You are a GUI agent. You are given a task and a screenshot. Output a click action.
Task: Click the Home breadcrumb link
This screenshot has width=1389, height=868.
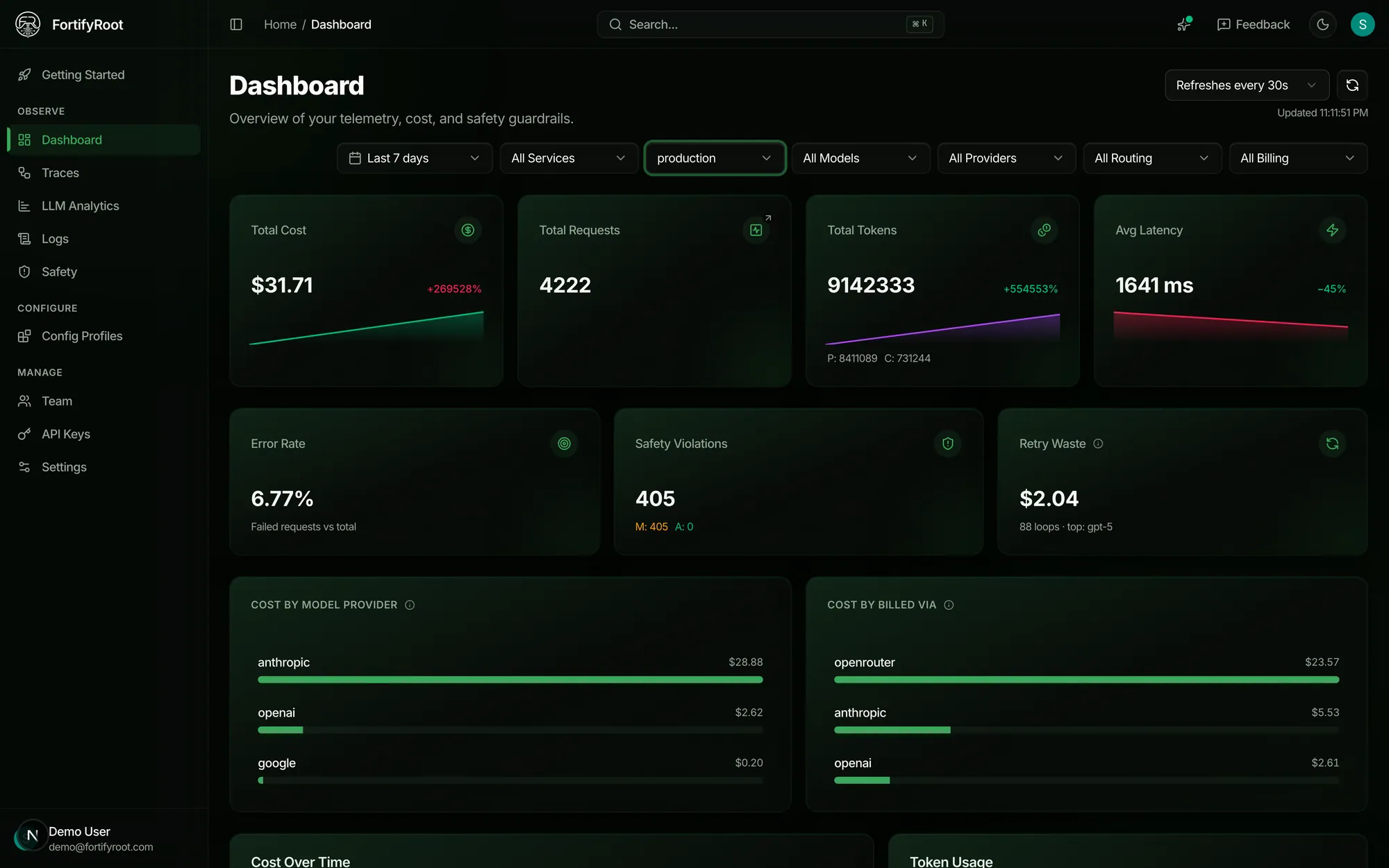click(x=280, y=24)
